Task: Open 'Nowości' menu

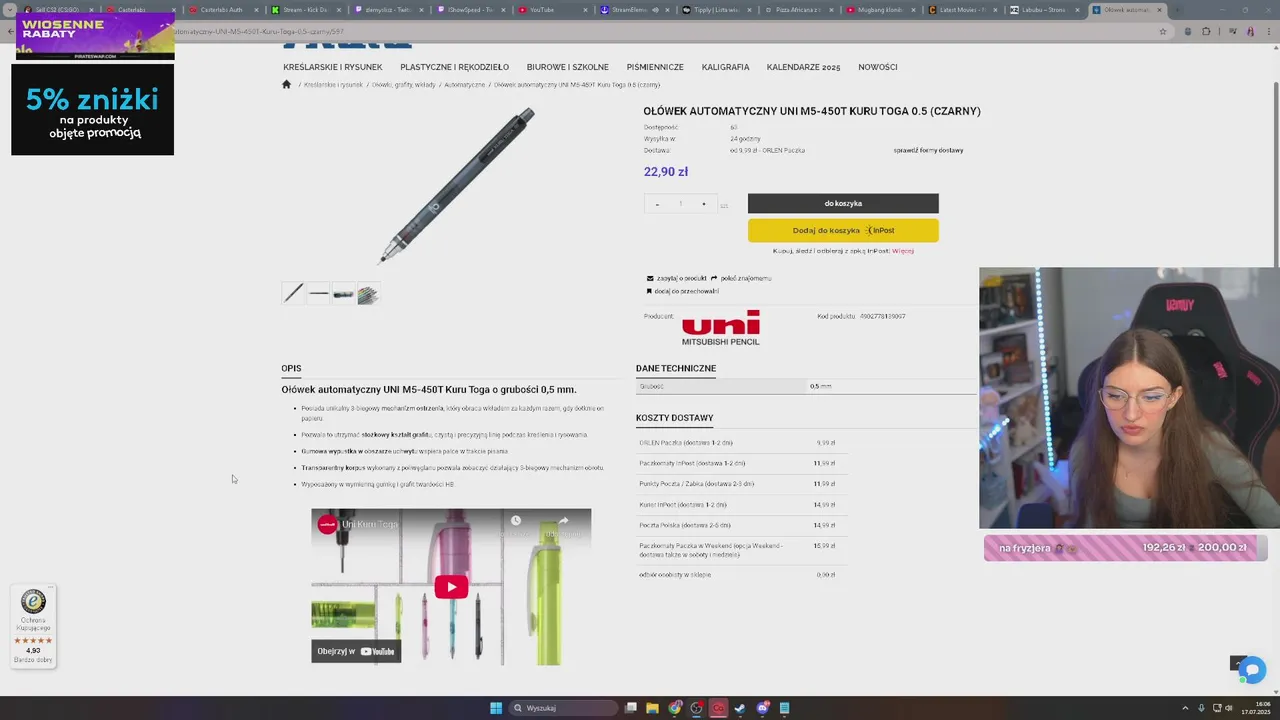Action: (x=878, y=67)
